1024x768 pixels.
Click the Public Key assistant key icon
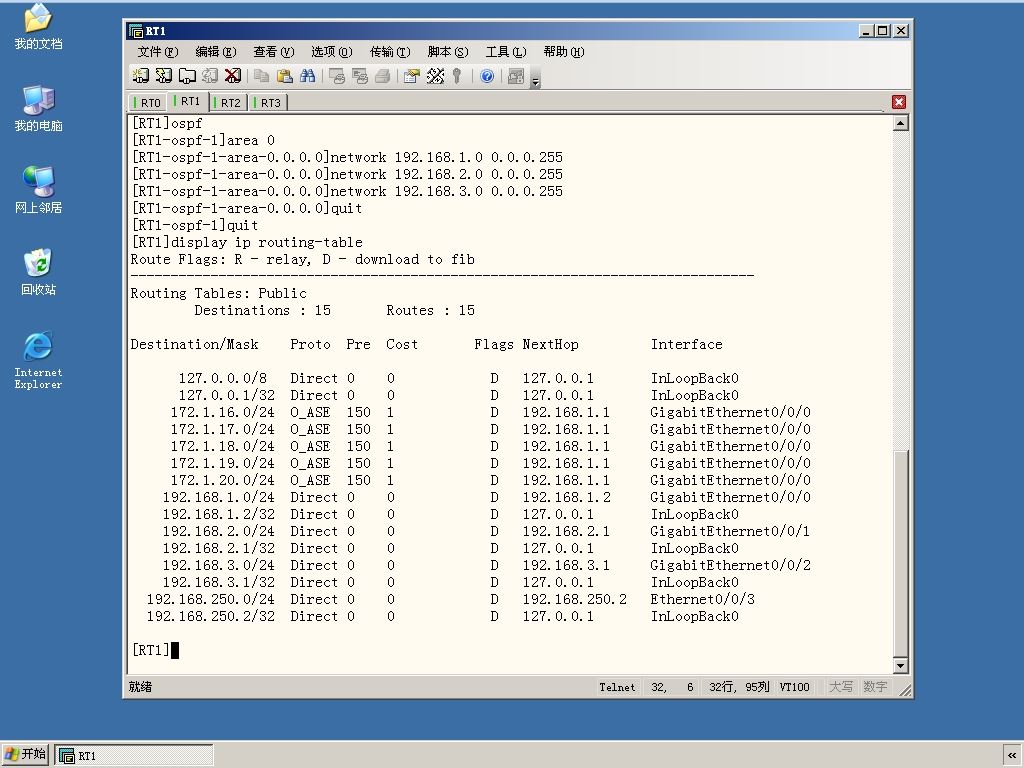(457, 76)
